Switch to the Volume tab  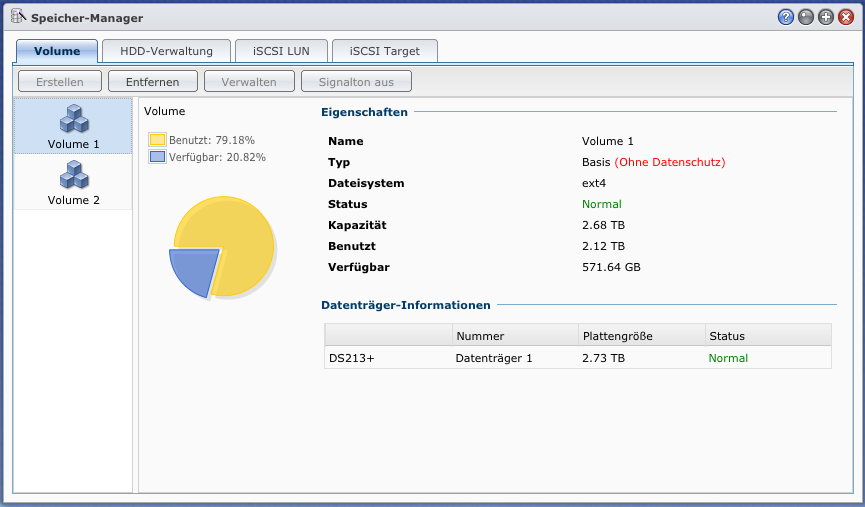click(57, 51)
